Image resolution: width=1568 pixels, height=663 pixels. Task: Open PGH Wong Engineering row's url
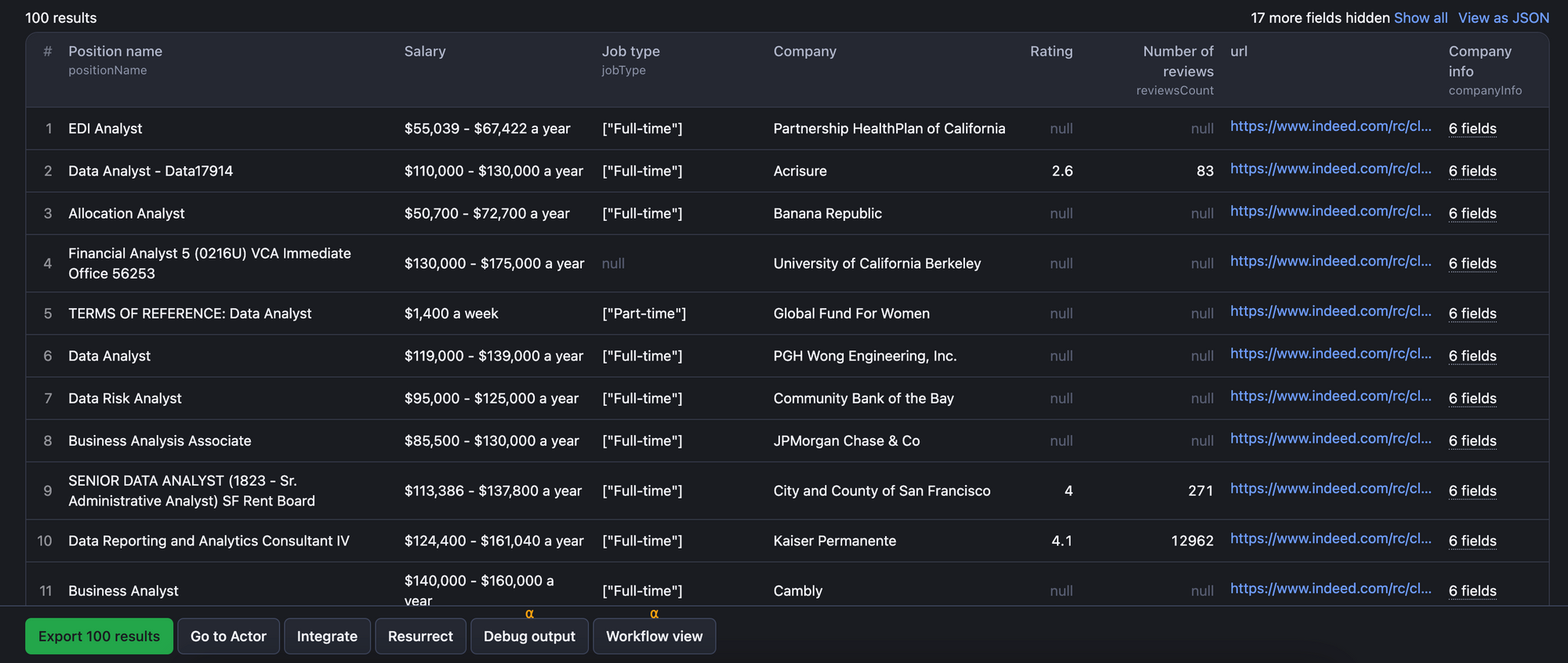click(1330, 353)
